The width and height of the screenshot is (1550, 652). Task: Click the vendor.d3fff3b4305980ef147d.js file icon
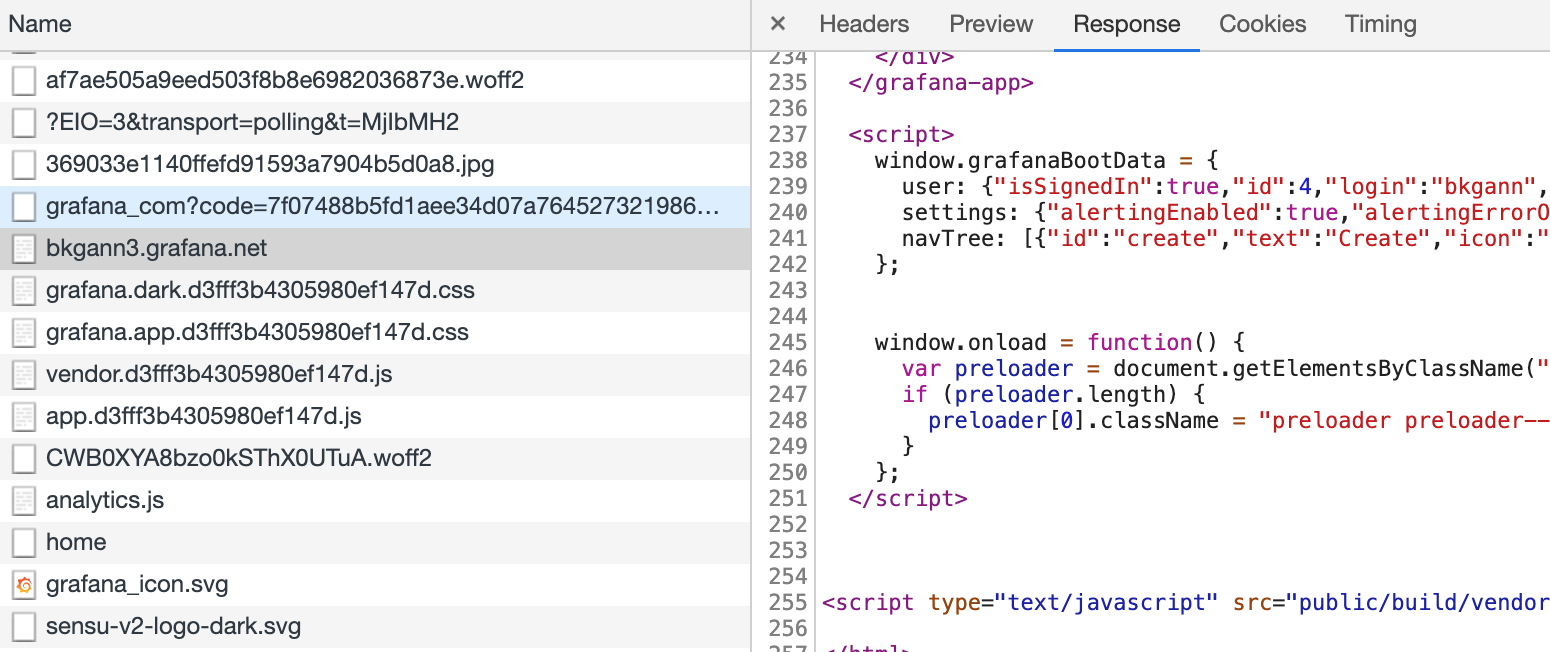[x=24, y=375]
